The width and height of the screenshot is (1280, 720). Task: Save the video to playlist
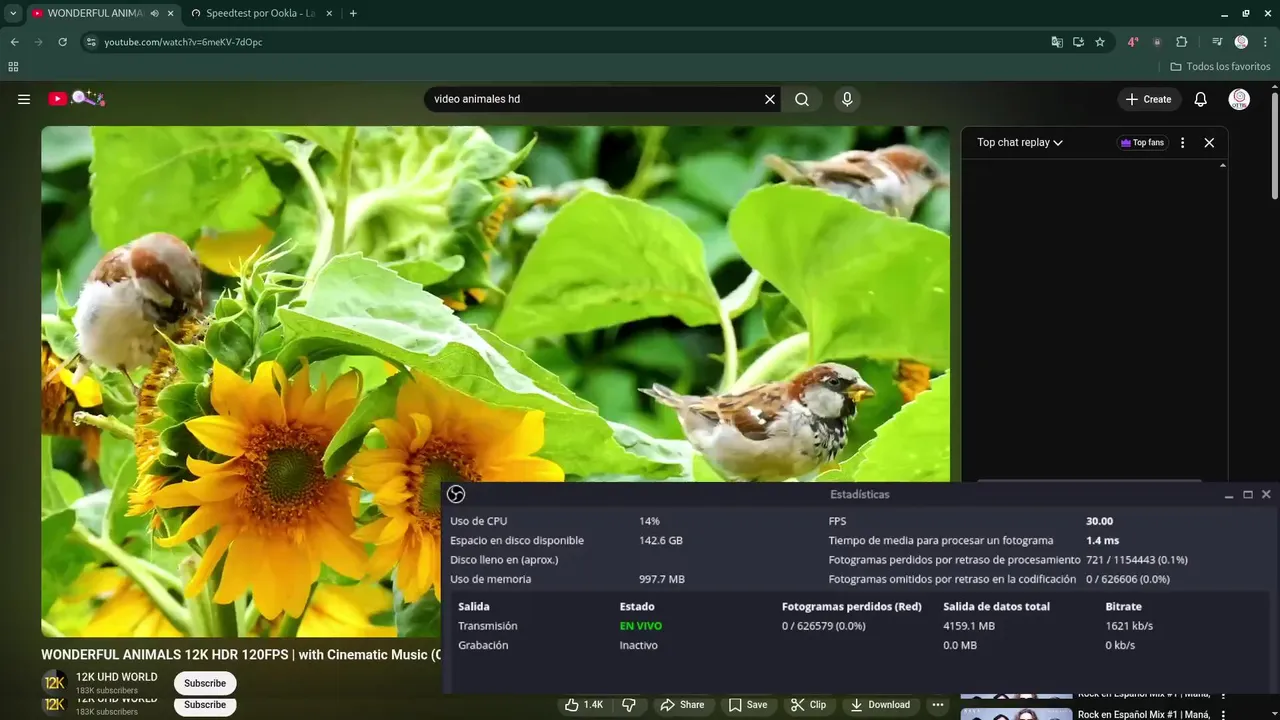point(747,705)
